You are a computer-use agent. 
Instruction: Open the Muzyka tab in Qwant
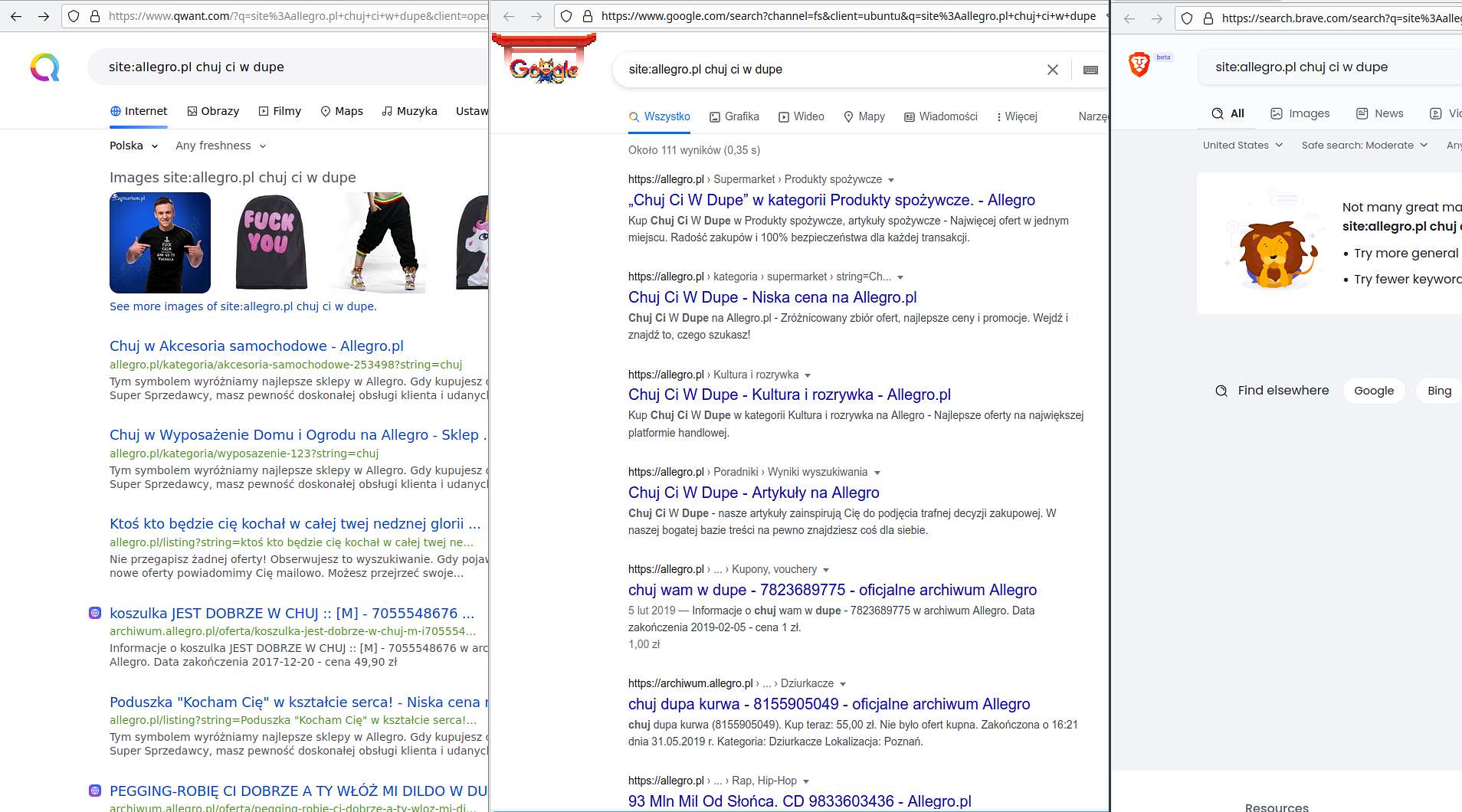[410, 111]
